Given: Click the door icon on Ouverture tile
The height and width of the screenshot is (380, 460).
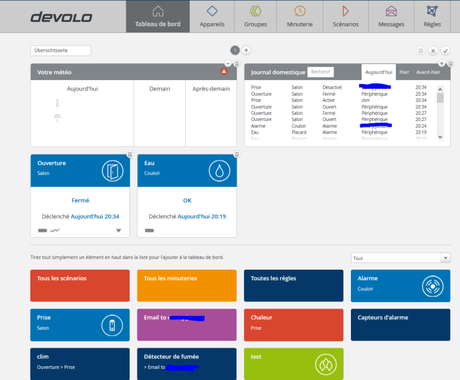Looking at the screenshot, I should [x=112, y=171].
